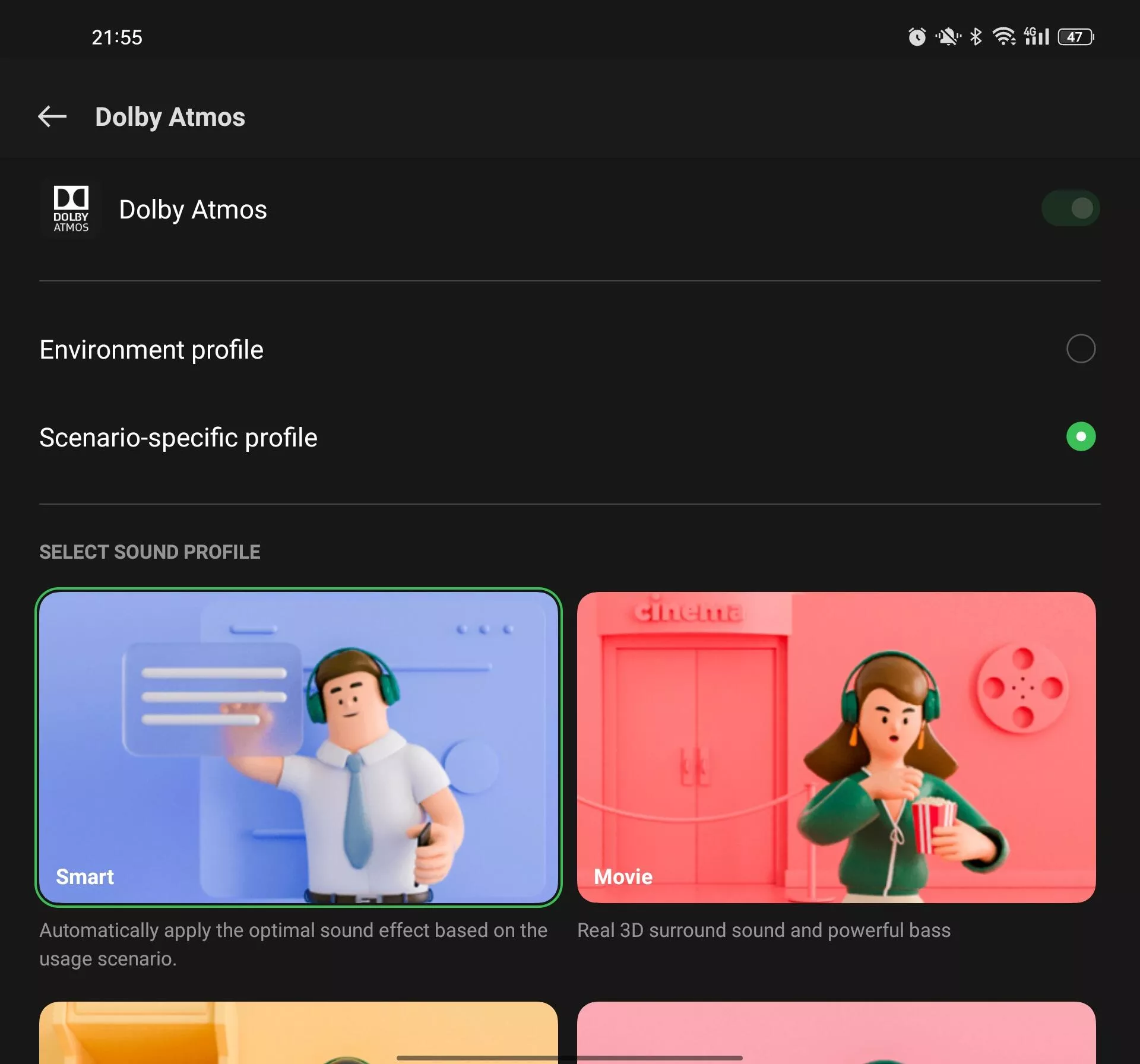Screen dimensions: 1140x1064
Task: Tap the Wi-Fi status icon
Action: click(1004, 37)
